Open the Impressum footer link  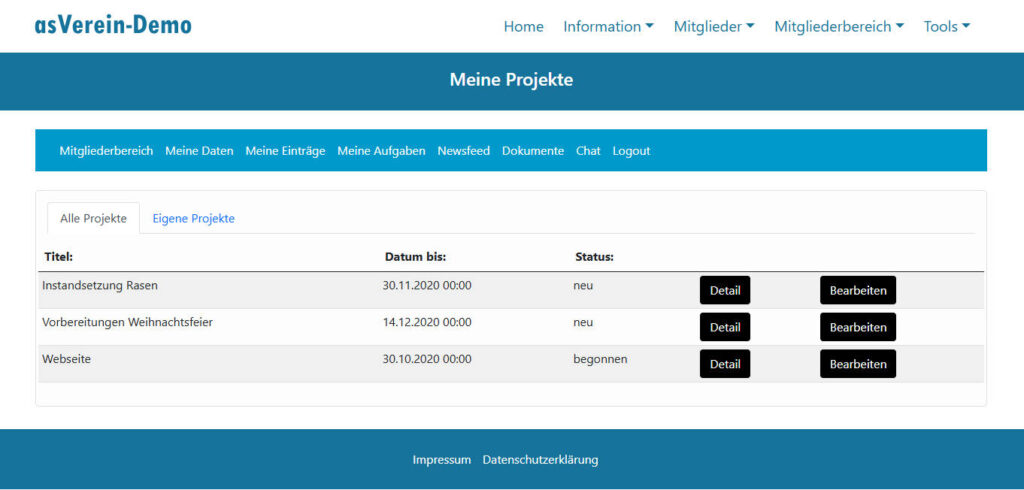click(x=441, y=460)
